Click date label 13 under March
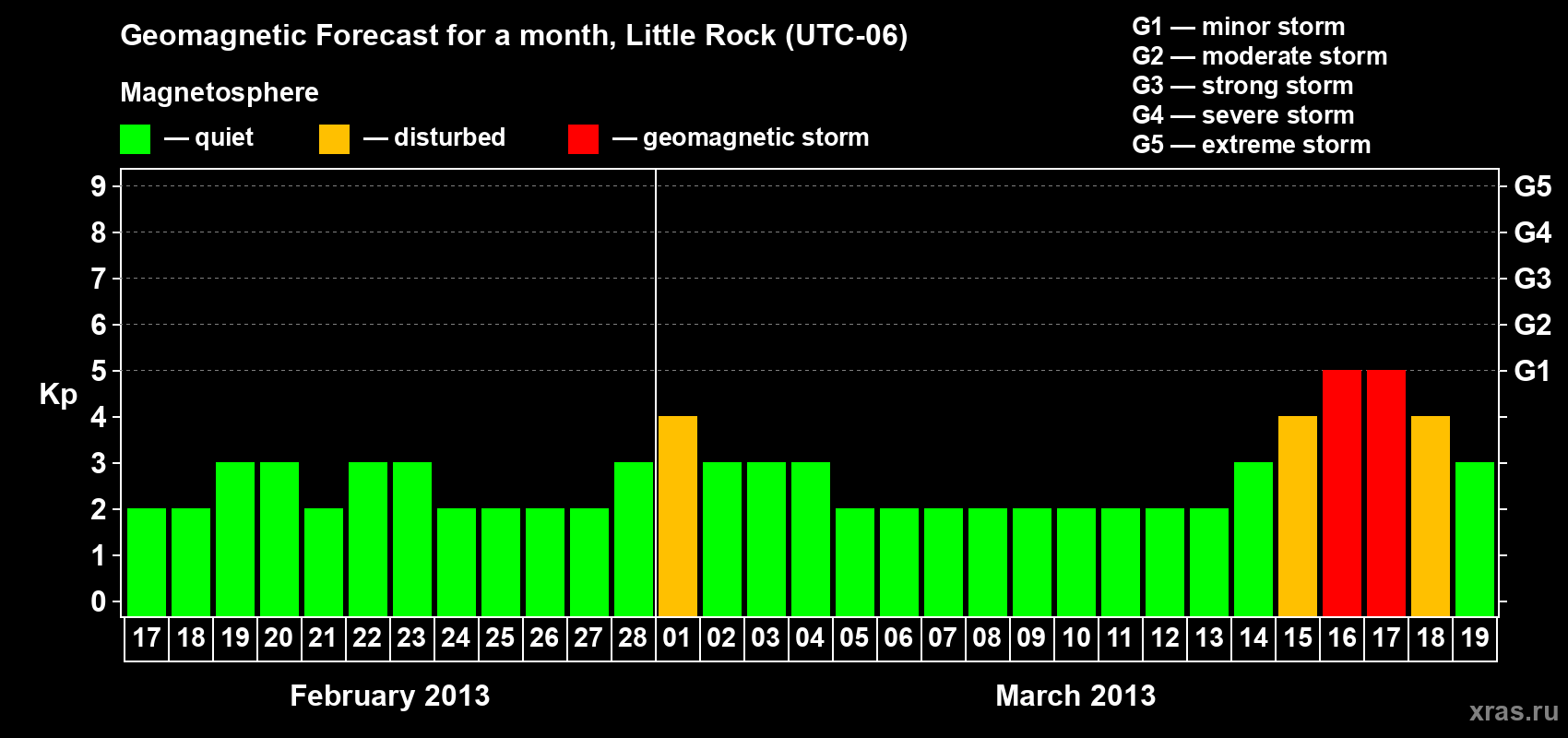Screen dimensions: 1568x738 (x=1208, y=637)
